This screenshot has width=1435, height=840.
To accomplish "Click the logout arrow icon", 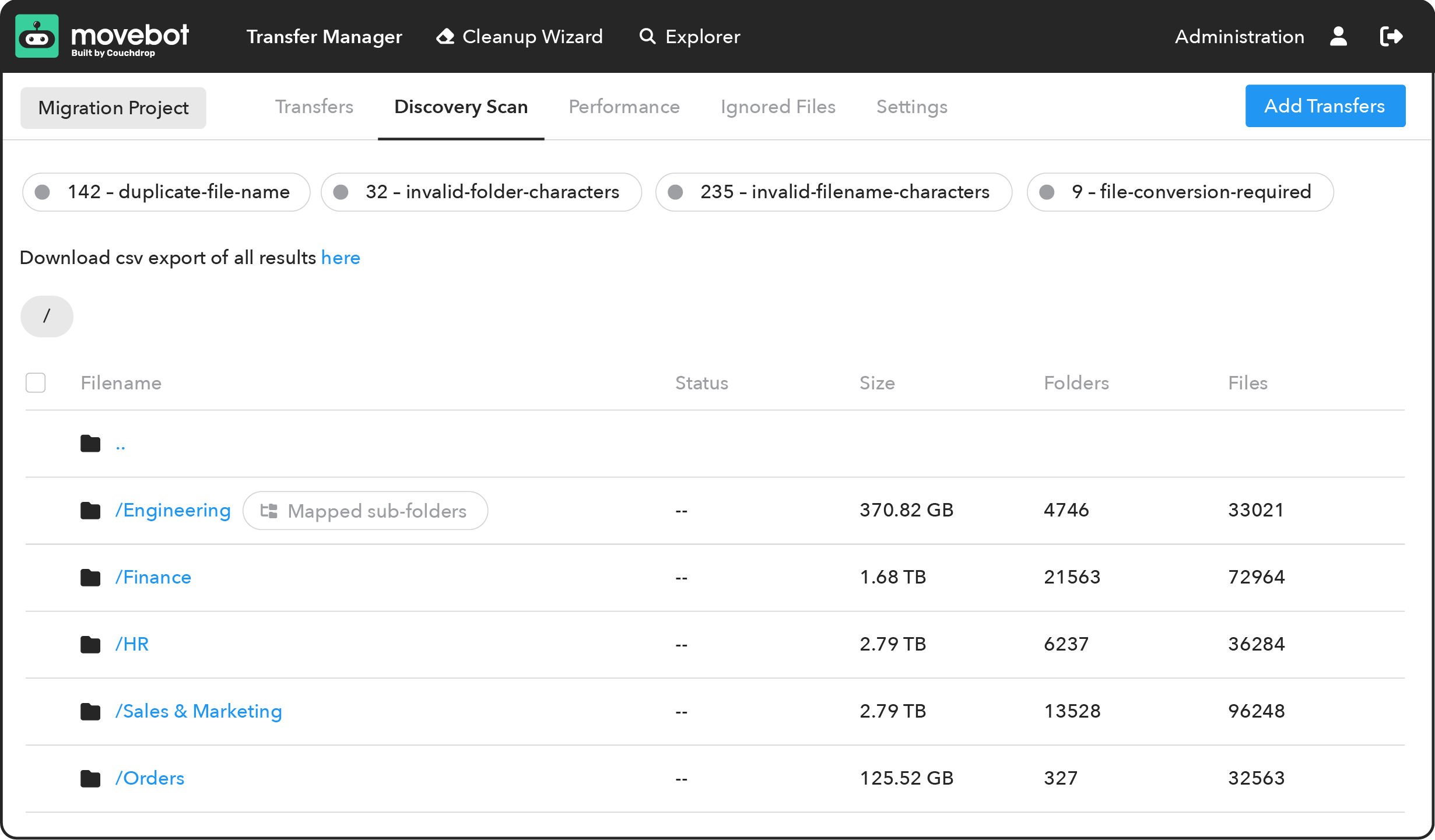I will pos(1391,36).
